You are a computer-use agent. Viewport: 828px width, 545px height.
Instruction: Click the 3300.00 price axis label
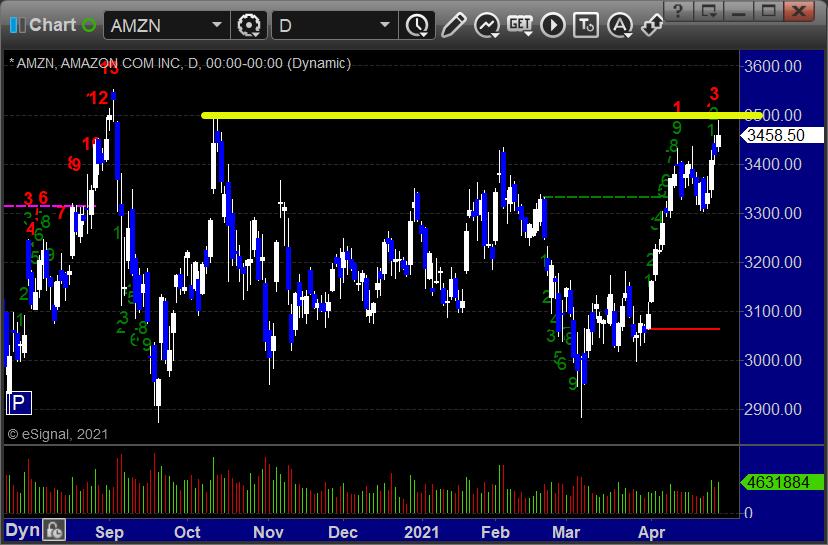[773, 213]
